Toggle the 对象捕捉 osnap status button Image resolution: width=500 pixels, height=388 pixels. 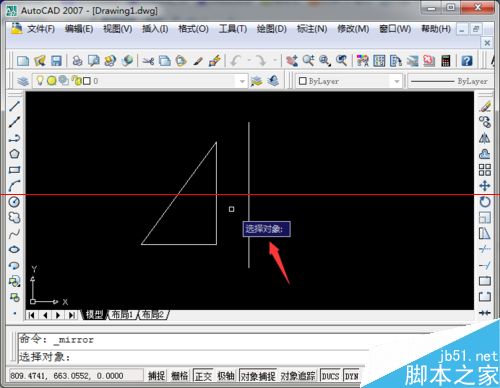coord(258,376)
